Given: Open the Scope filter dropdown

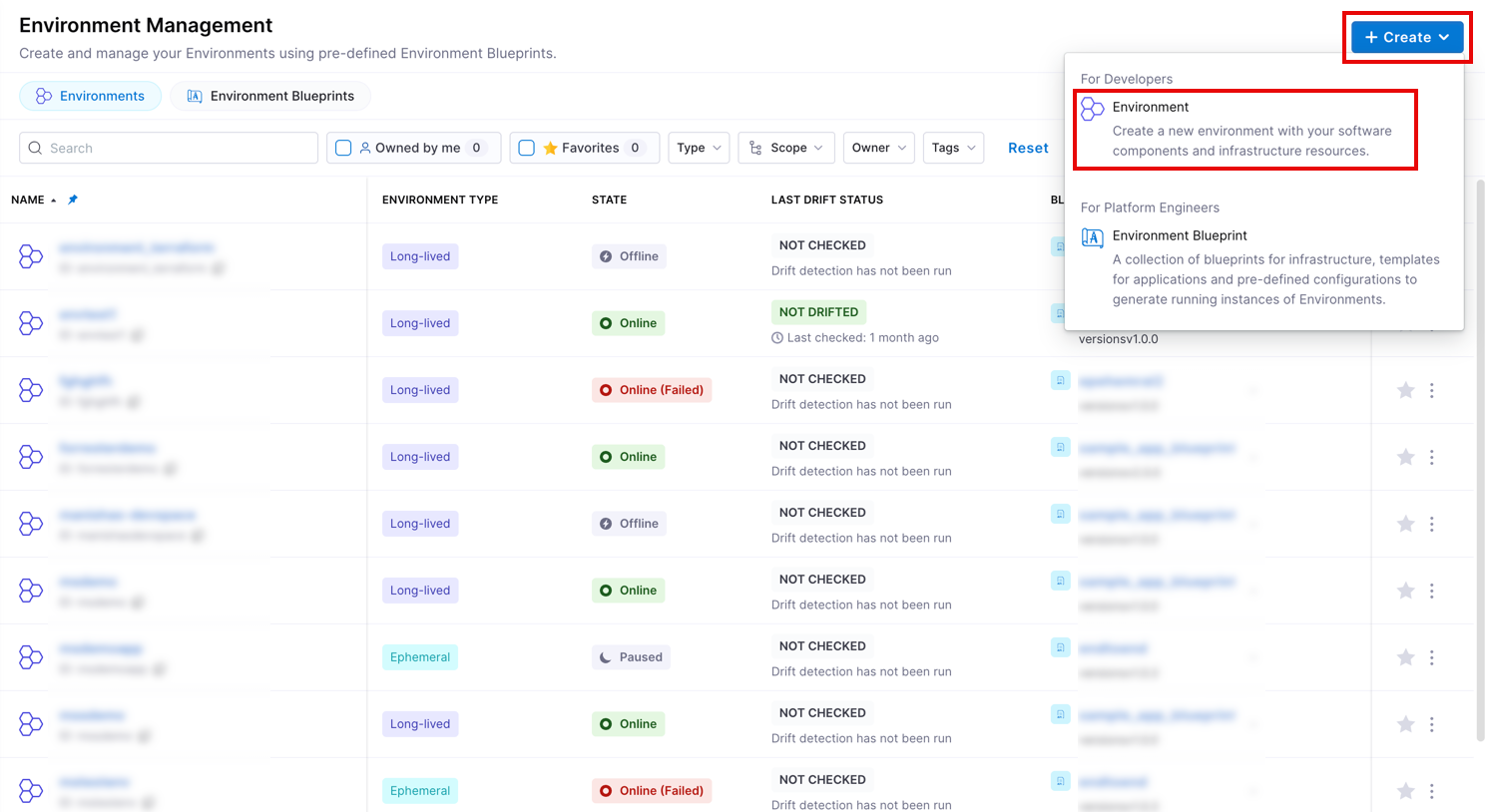Looking at the screenshot, I should tap(786, 148).
